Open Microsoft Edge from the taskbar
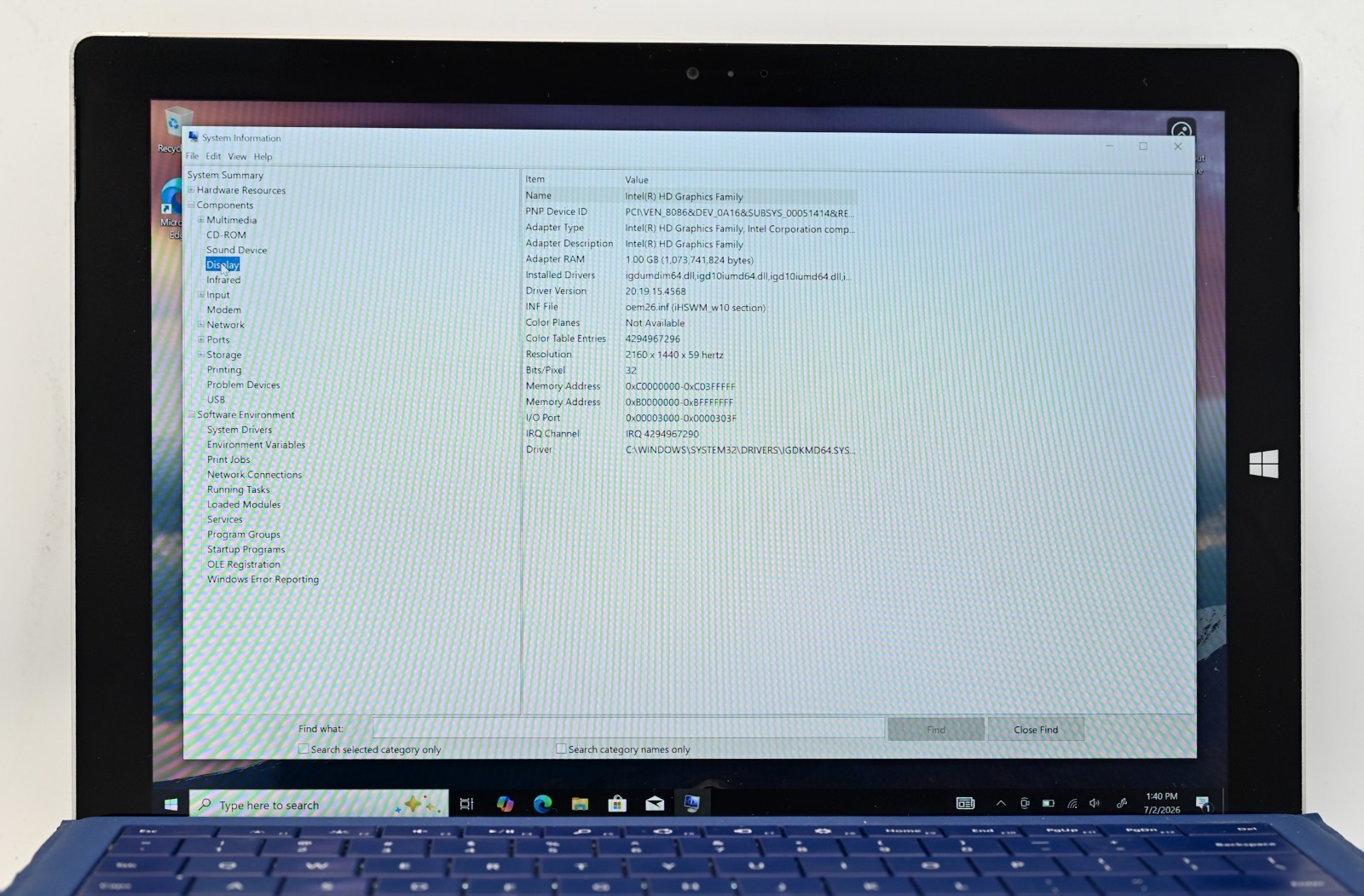The image size is (1364, 896). (x=542, y=803)
